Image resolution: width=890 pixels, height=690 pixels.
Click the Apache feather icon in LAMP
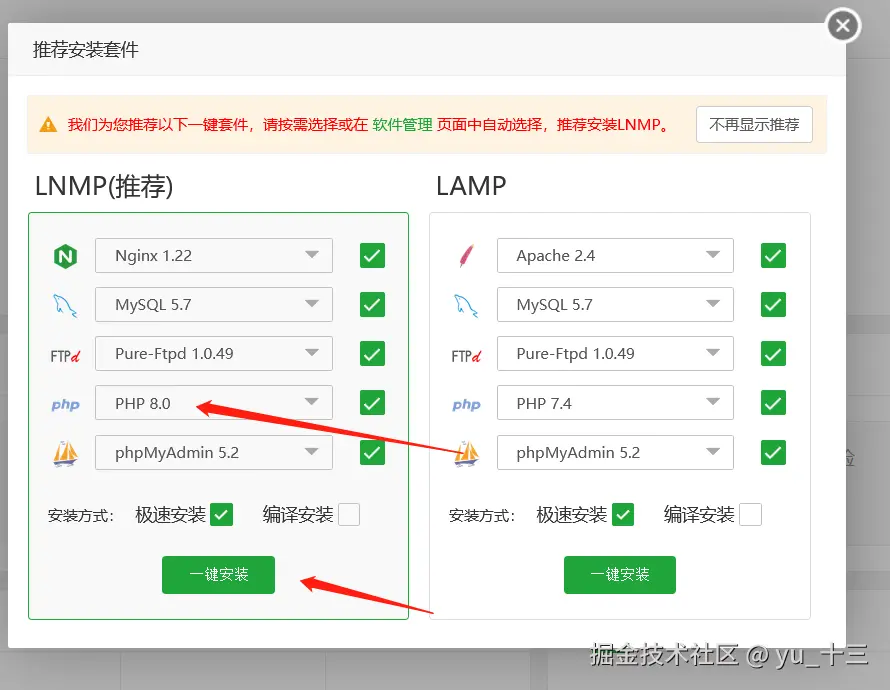466,256
